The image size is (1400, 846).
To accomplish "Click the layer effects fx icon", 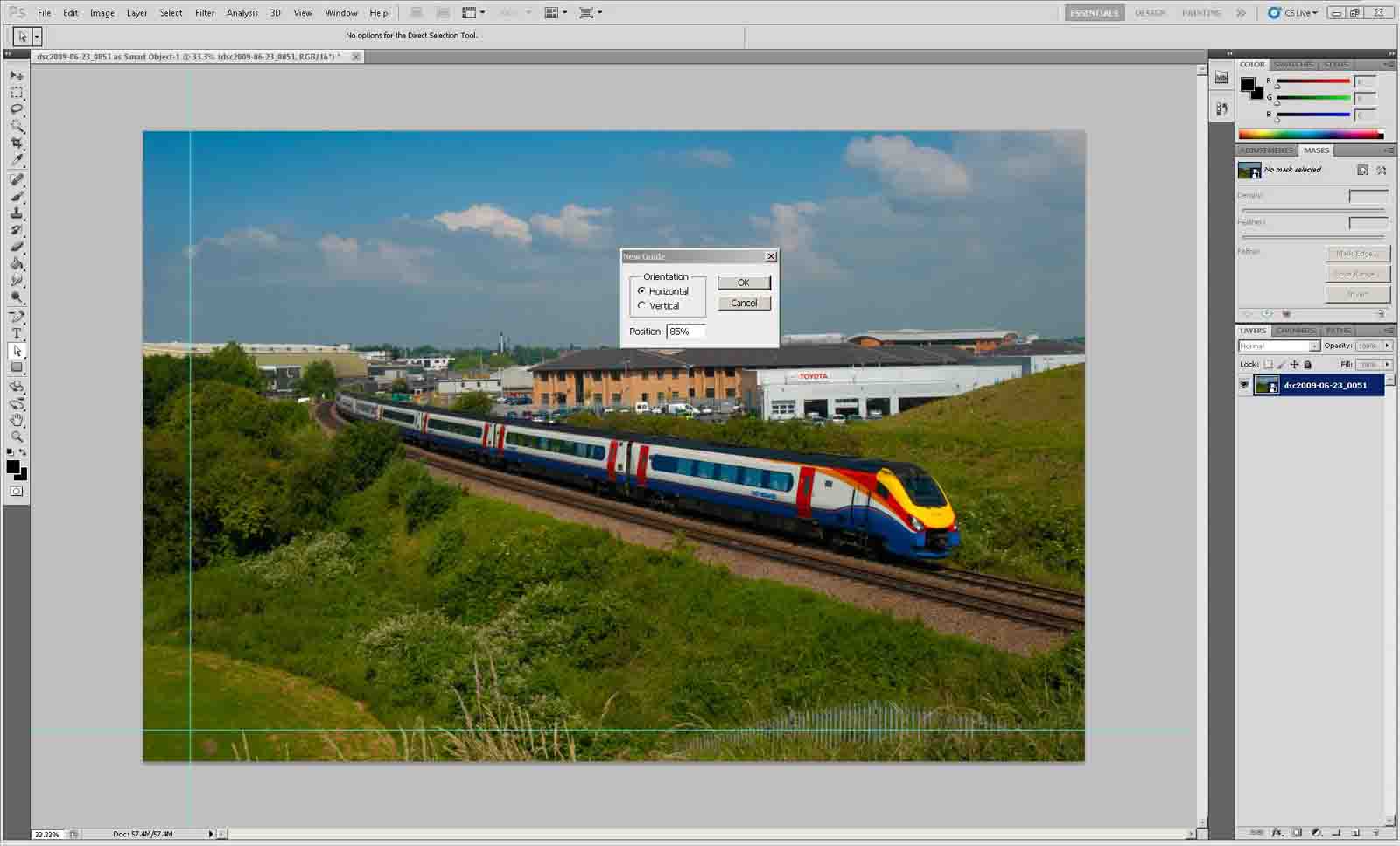I will 1277,832.
